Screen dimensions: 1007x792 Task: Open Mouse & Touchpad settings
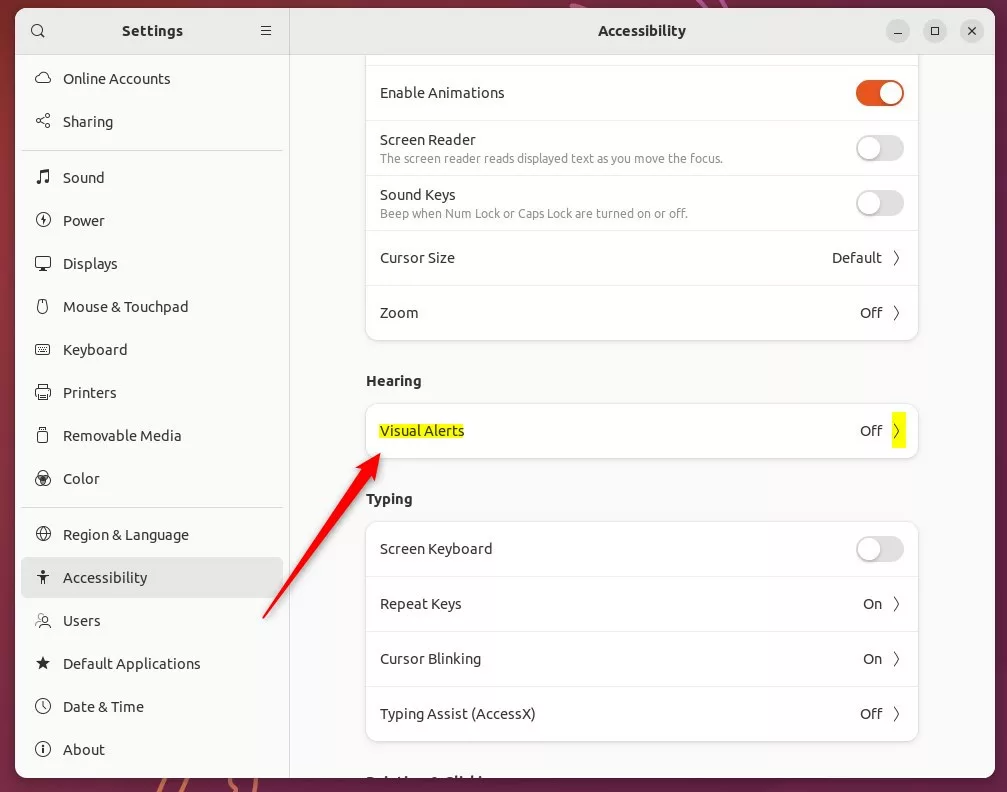click(152, 306)
